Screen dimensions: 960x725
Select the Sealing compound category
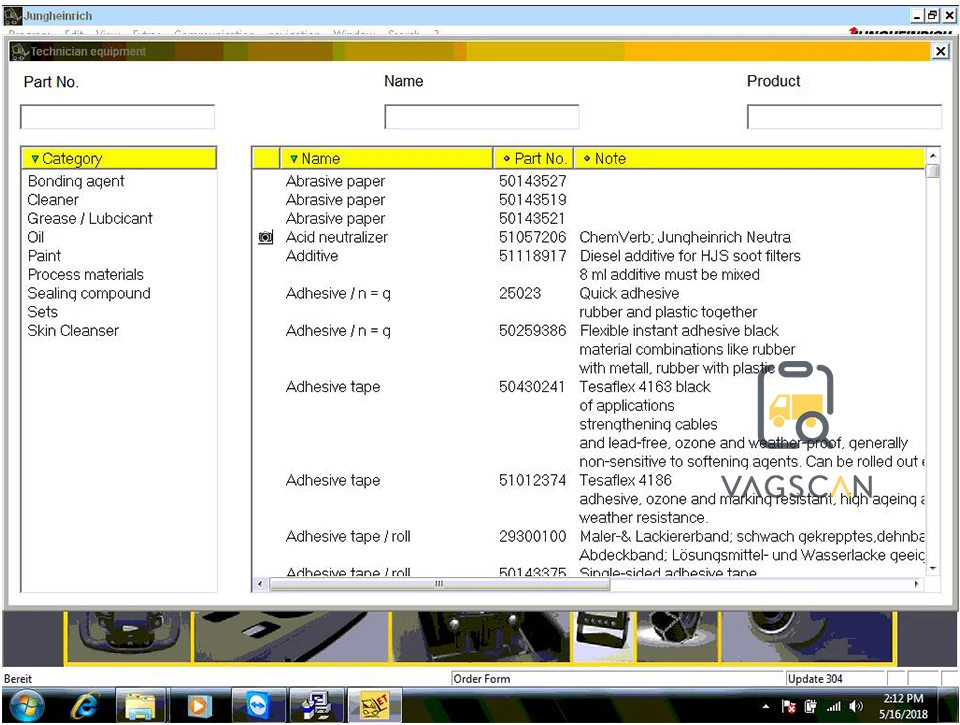pos(89,293)
